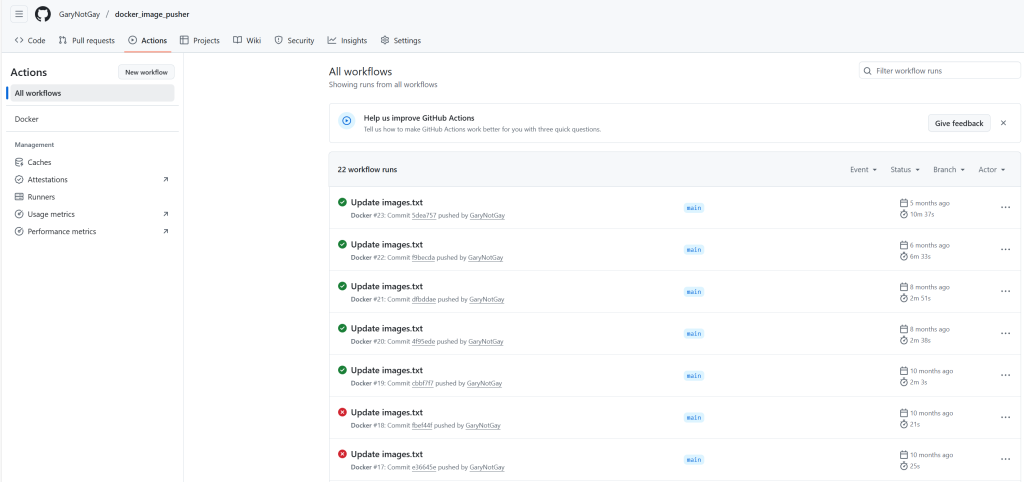Open the hamburger navigation menu

pyautogui.click(x=19, y=14)
